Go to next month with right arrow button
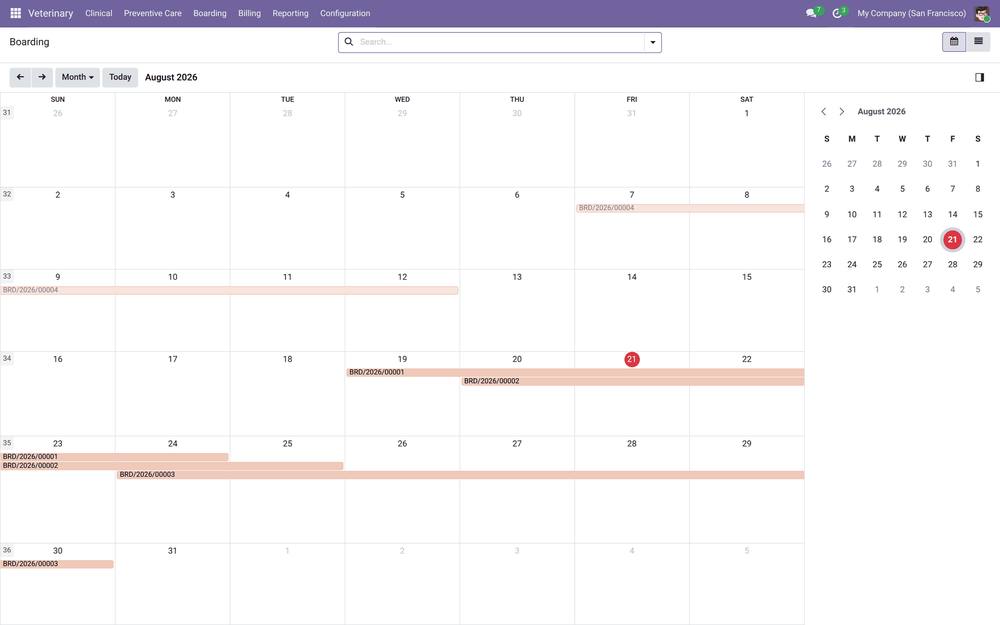Image resolution: width=1000 pixels, height=625 pixels. 42,77
